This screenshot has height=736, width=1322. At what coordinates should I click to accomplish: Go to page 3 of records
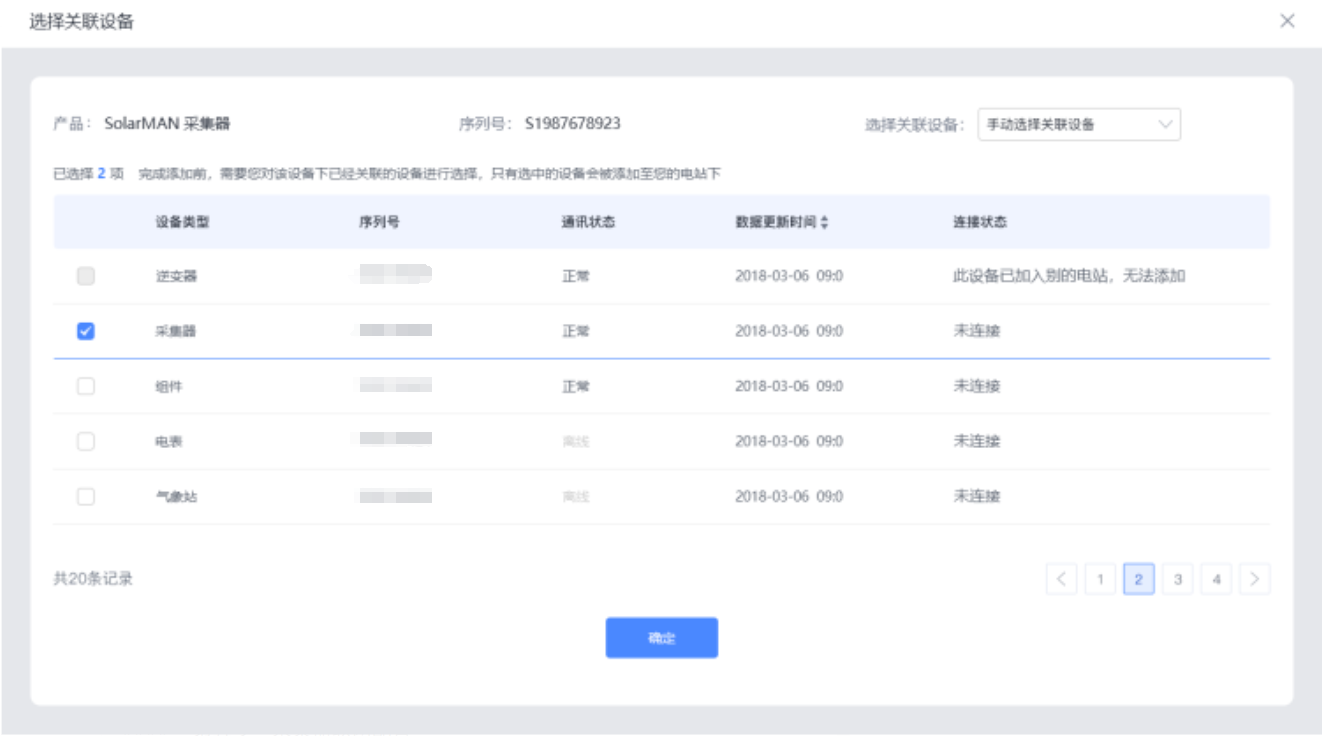[1178, 579]
